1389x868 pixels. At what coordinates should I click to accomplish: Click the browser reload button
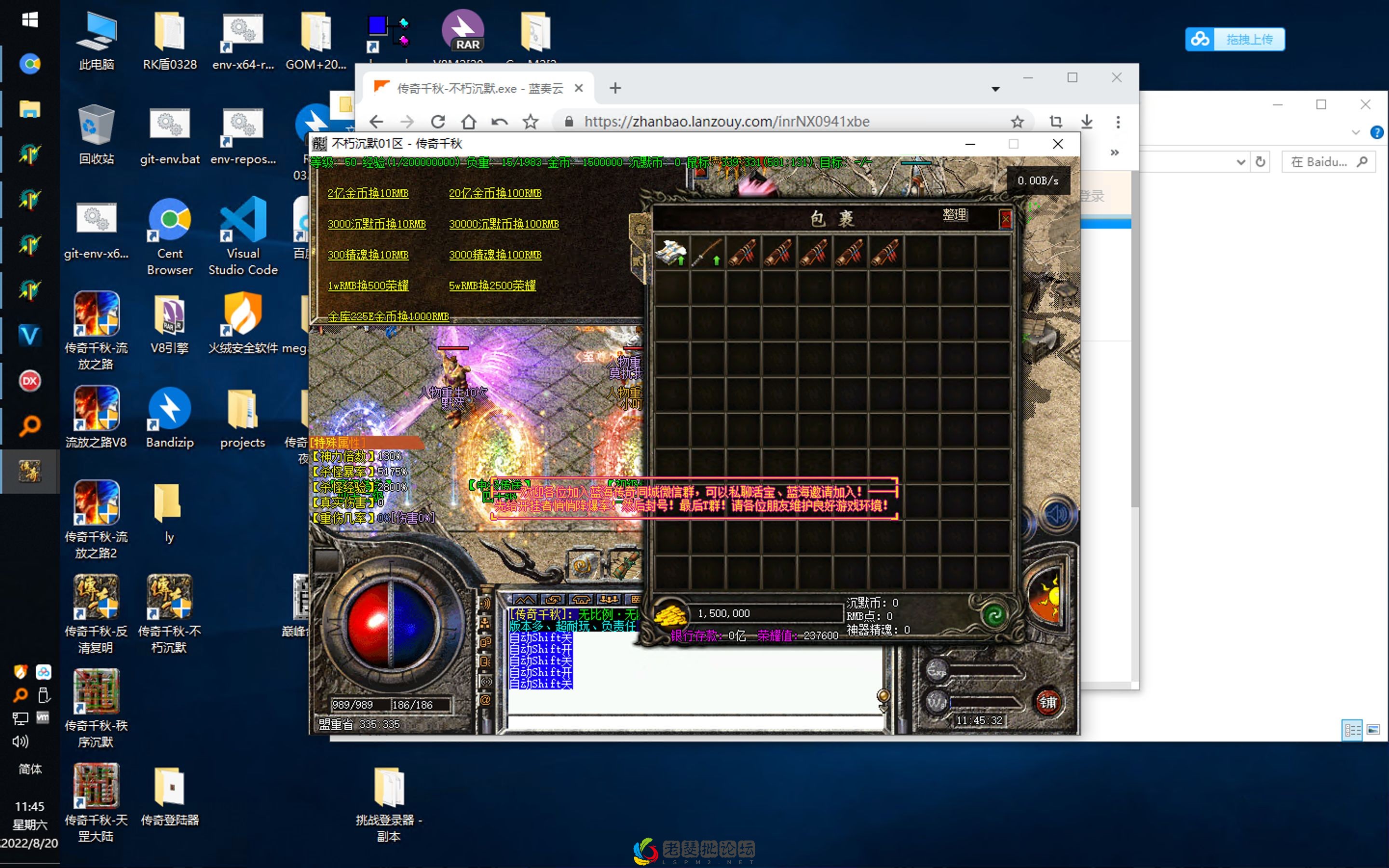point(438,122)
